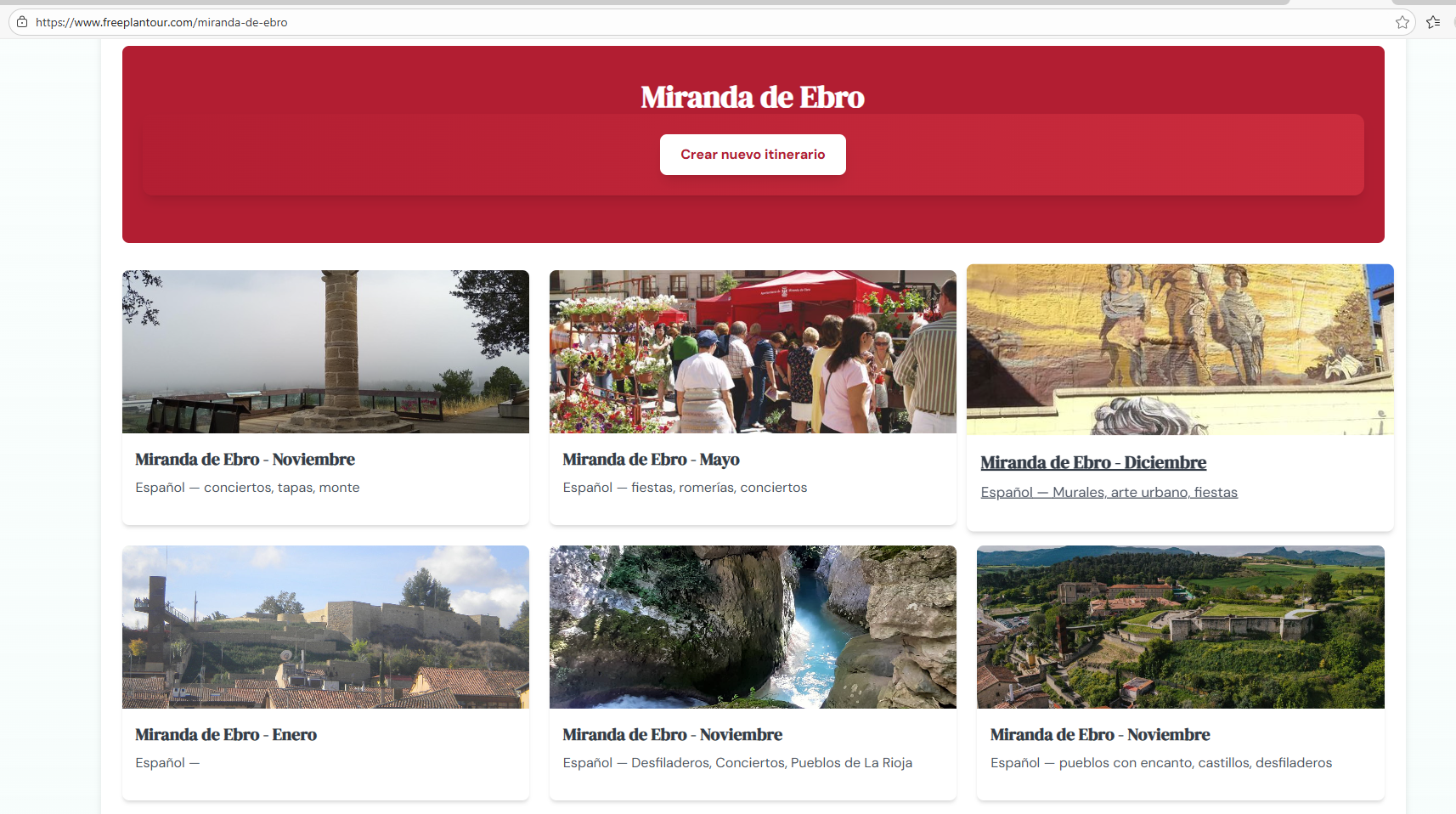Open the rocky gorge waterfall thumbnail
This screenshot has width=1456, height=814.
(753, 627)
